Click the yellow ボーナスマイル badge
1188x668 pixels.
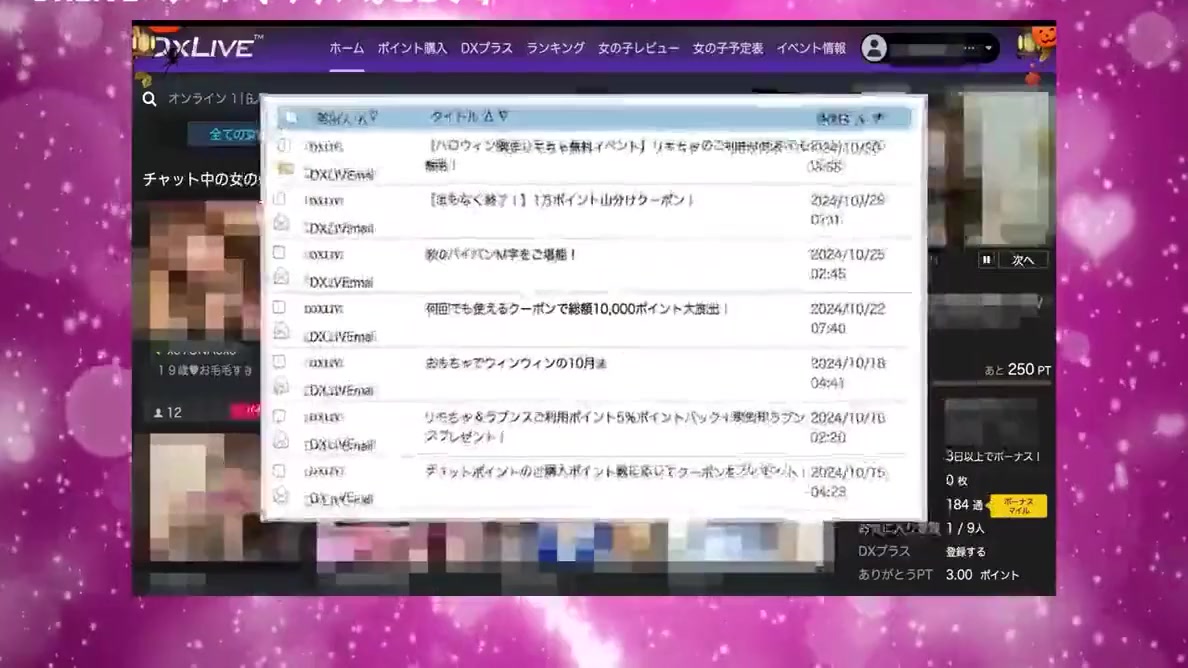pyautogui.click(x=1018, y=506)
